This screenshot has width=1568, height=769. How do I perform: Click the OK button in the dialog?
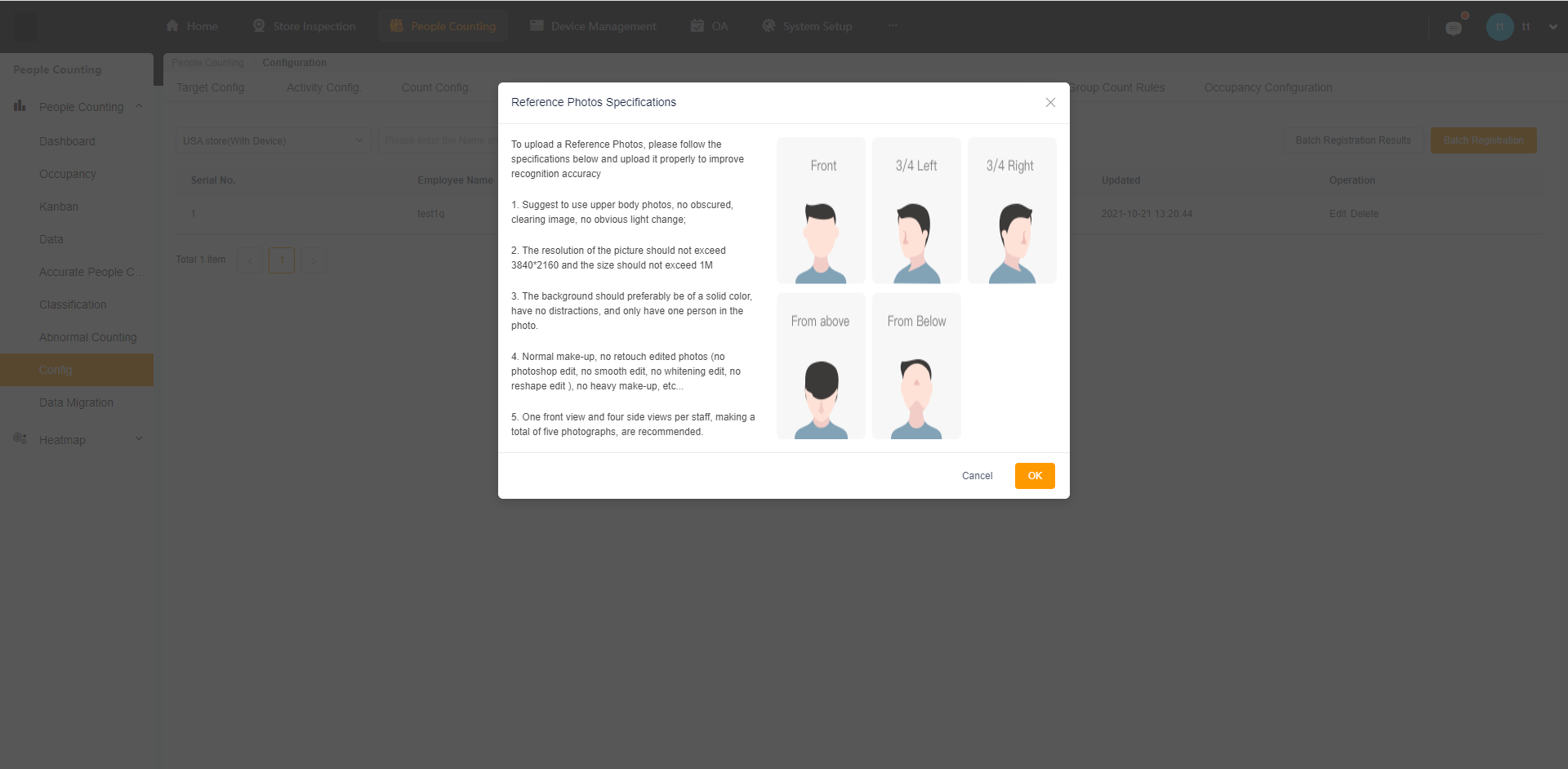[x=1035, y=475]
